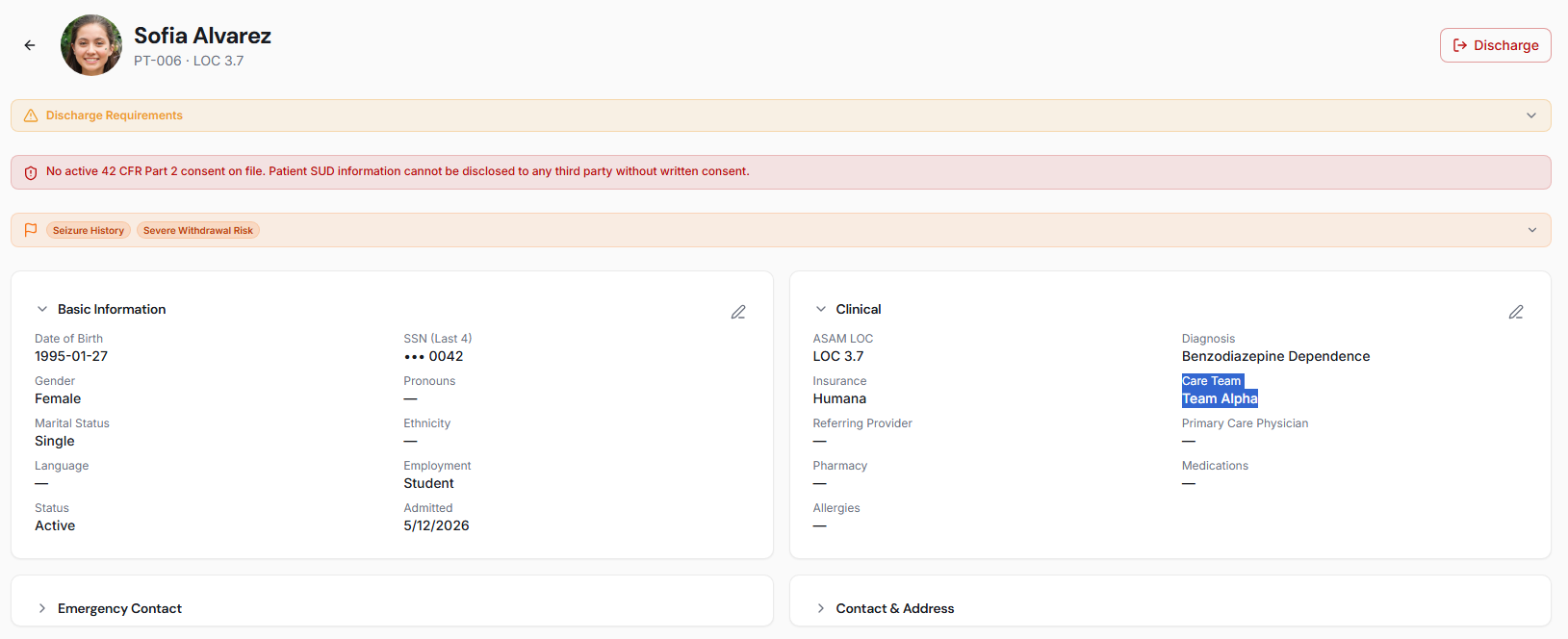Click the Referring Provider label
1568x639 pixels.
(862, 423)
